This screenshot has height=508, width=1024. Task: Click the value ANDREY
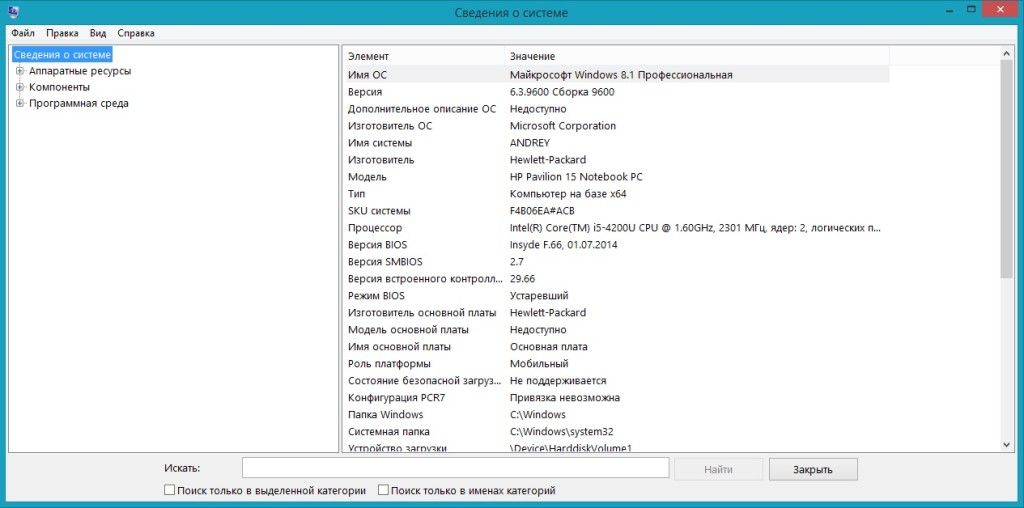coord(530,143)
